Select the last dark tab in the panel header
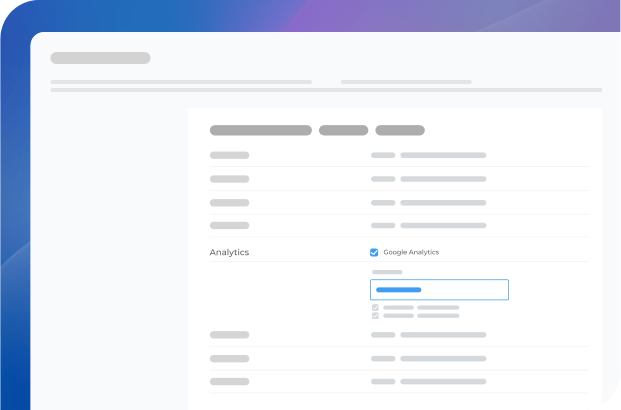The height and width of the screenshot is (410, 621). coord(400,130)
